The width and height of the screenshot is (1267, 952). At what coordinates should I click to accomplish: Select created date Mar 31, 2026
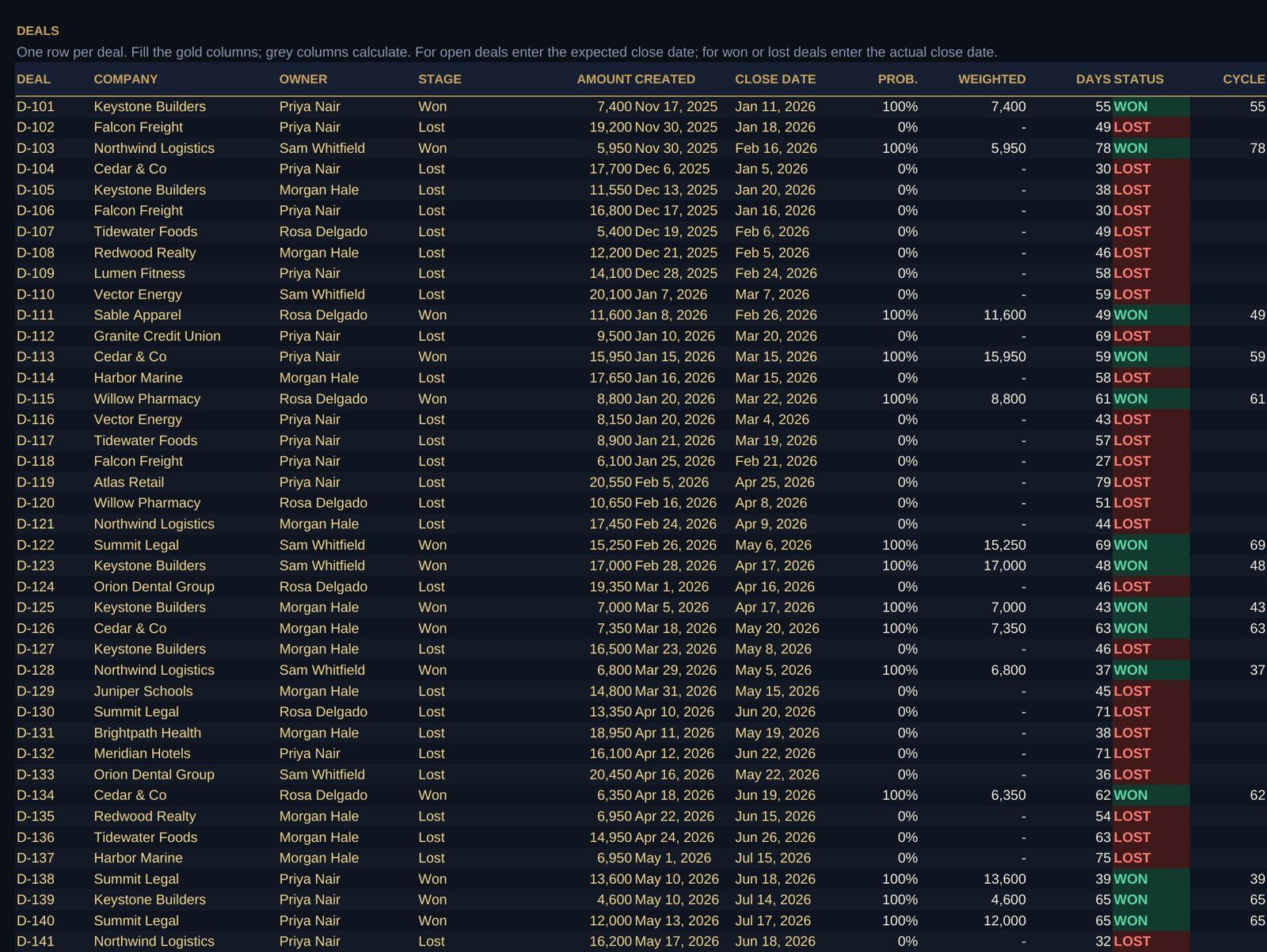675,691
